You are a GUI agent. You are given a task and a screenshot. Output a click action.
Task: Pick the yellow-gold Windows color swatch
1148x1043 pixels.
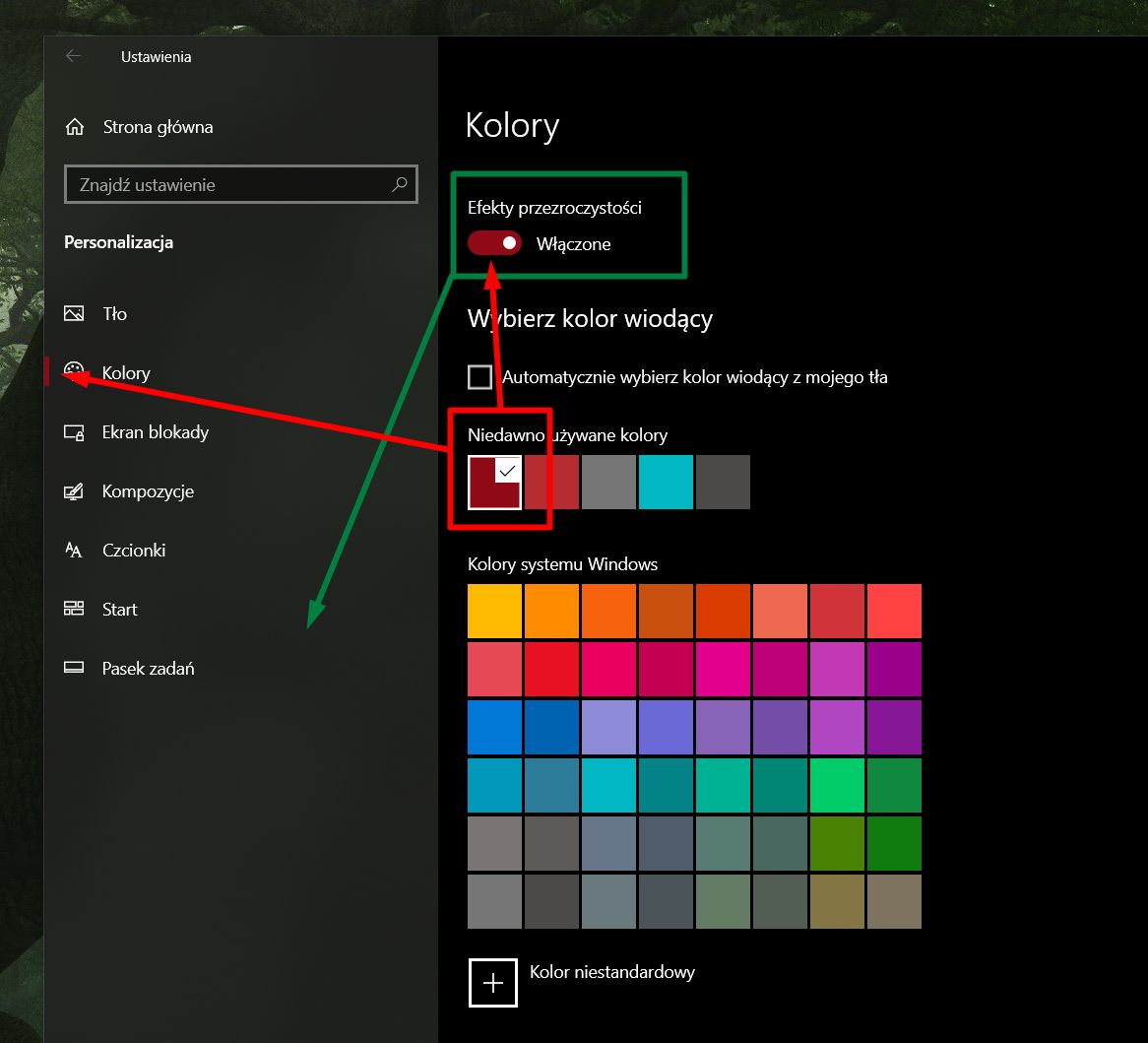[x=494, y=611]
